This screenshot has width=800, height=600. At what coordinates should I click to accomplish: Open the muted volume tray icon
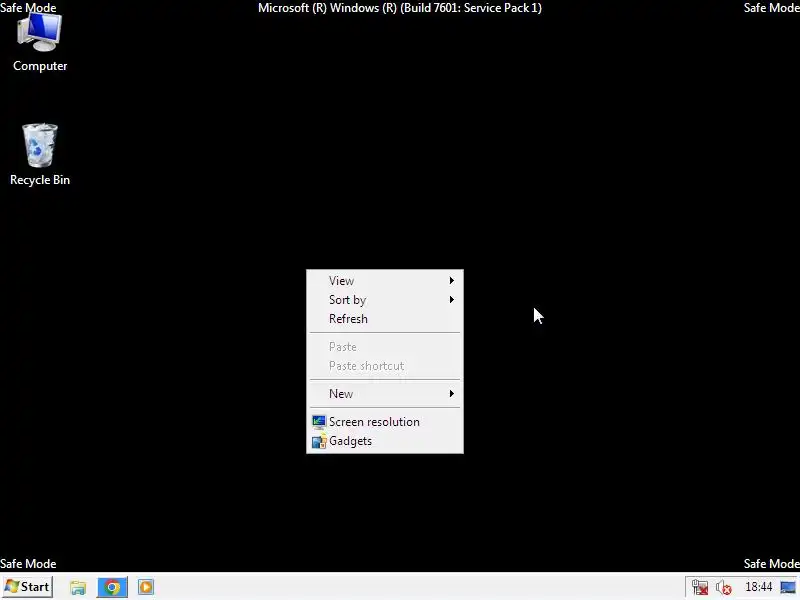(x=723, y=588)
